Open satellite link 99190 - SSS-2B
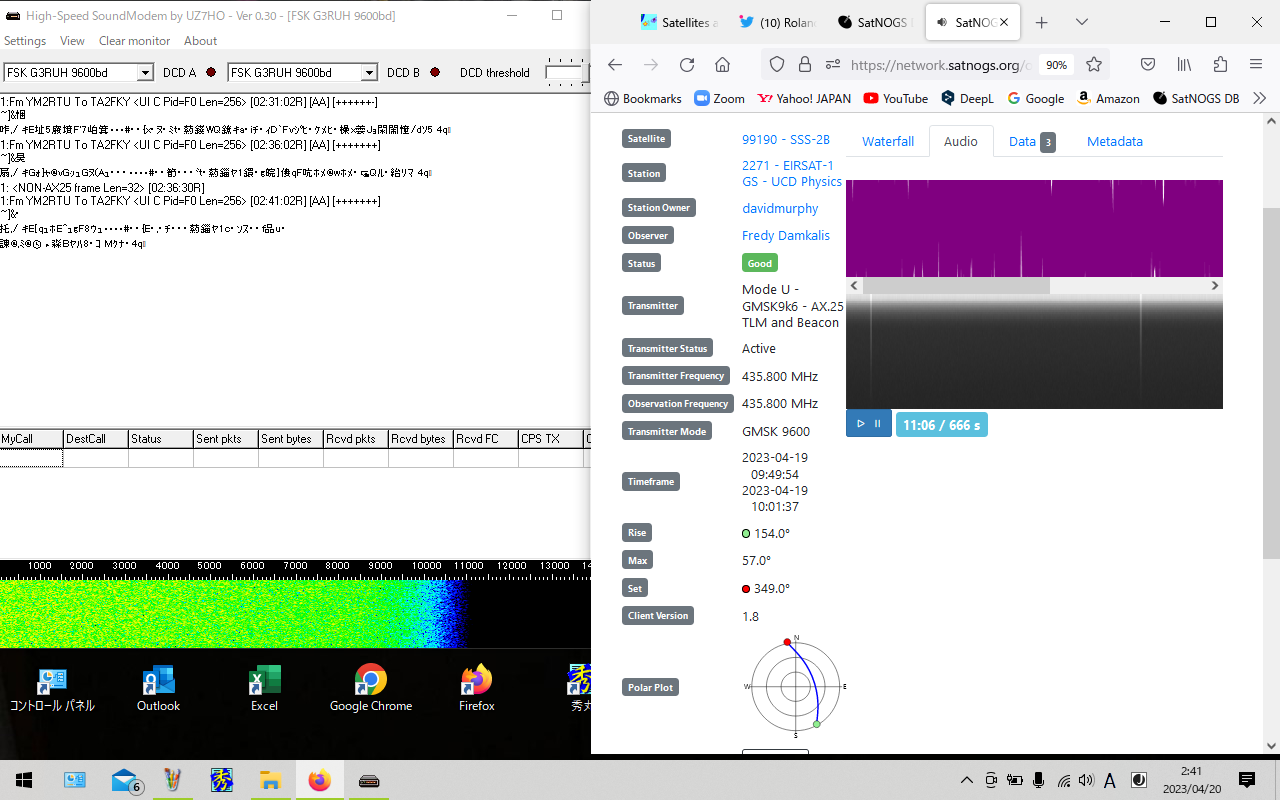Screen dimensions: 1280x800 [785, 139]
